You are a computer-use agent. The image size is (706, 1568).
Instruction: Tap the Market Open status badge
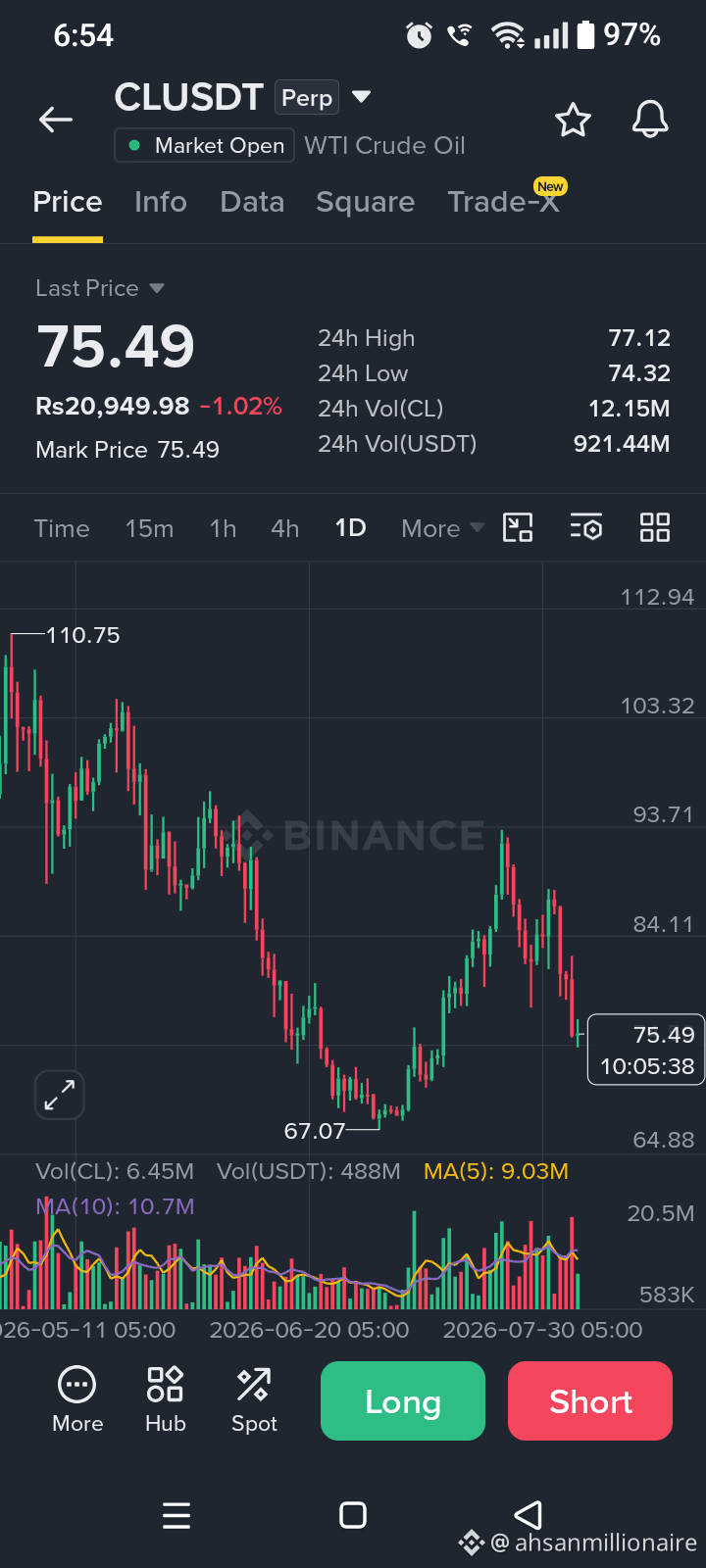coord(205,145)
